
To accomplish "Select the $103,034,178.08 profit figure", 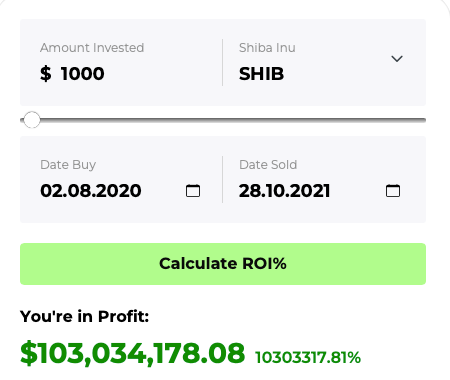I will pyautogui.click(x=132, y=353).
